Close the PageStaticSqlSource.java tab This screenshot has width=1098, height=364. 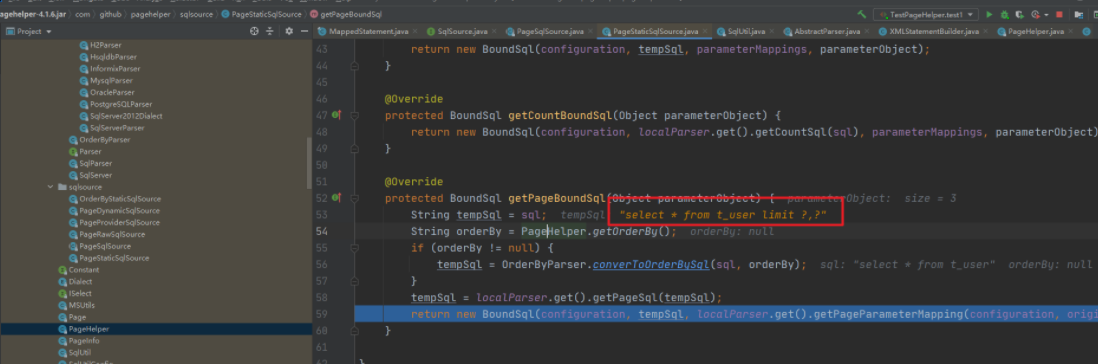(x=704, y=32)
